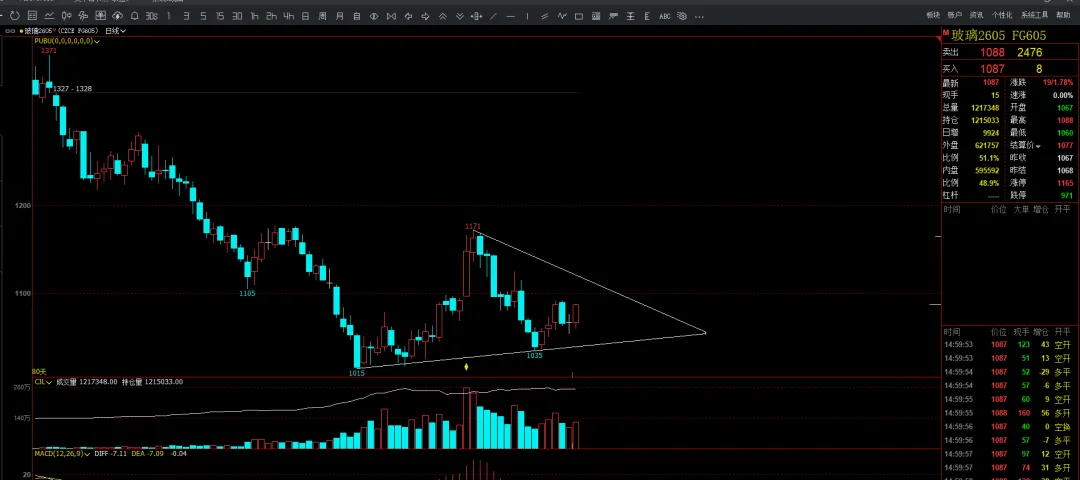Click the 大单 column header
This screenshot has width=1080, height=480.
tap(1021, 209)
